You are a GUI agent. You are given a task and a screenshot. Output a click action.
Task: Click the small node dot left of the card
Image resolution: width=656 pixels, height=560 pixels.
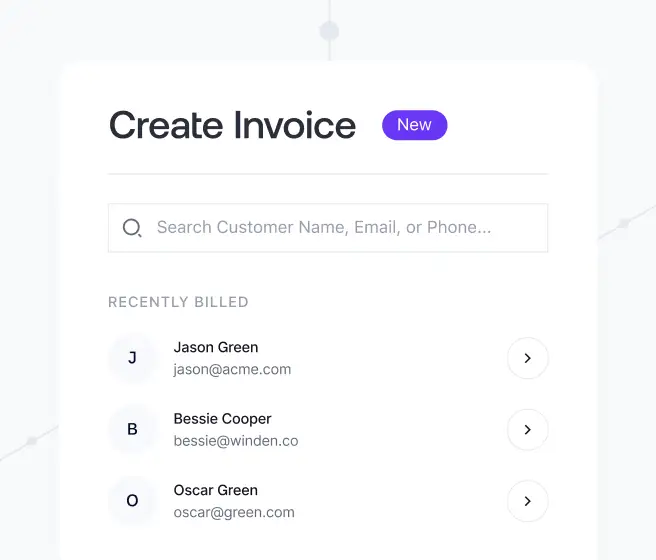[x=32, y=440]
